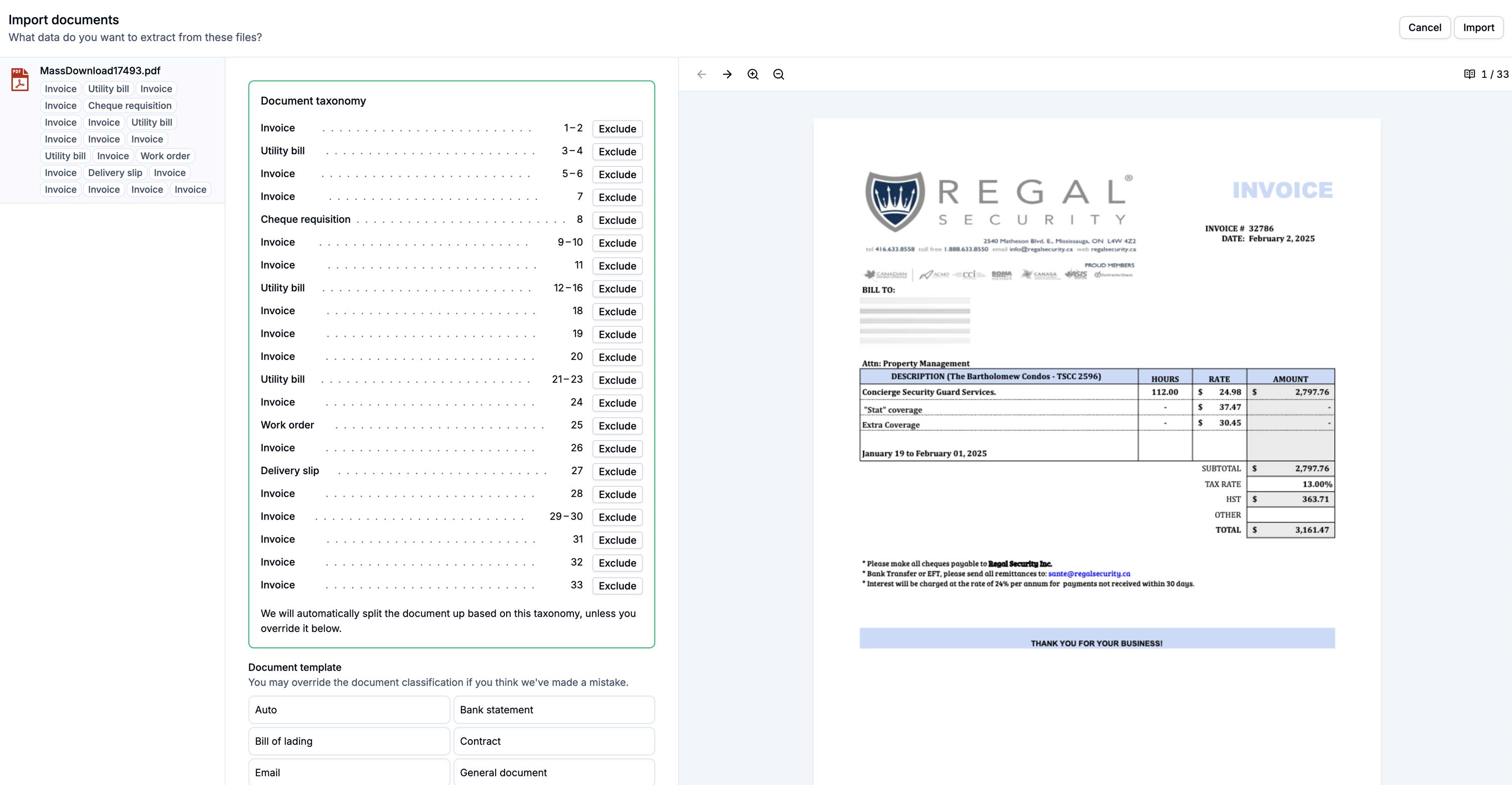Click the invoice page preview
Screen dimensions: 1512x785
pyautogui.click(x=1097, y=411)
